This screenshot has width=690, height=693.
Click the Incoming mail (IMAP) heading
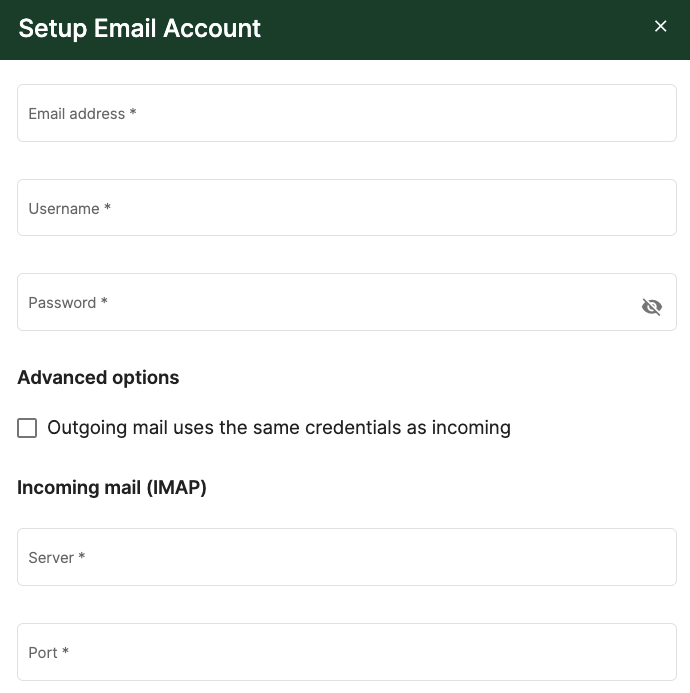[112, 487]
